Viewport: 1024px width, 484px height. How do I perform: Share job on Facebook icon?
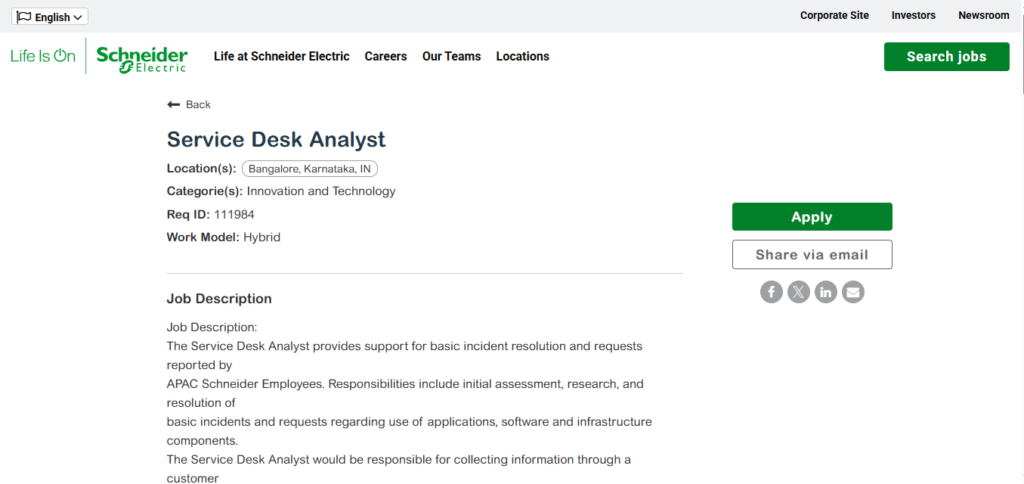tap(771, 291)
